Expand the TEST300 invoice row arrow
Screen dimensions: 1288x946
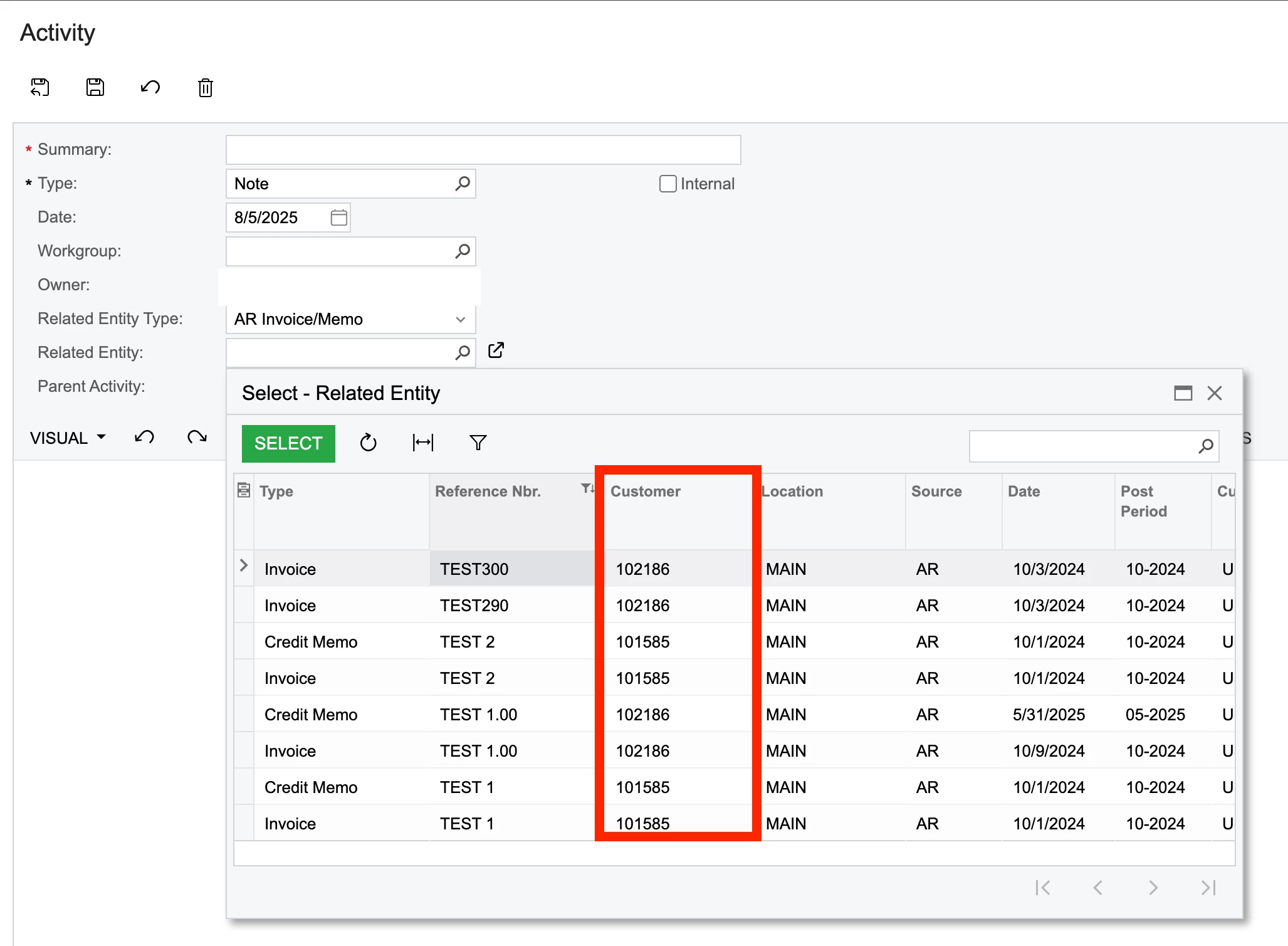point(244,565)
